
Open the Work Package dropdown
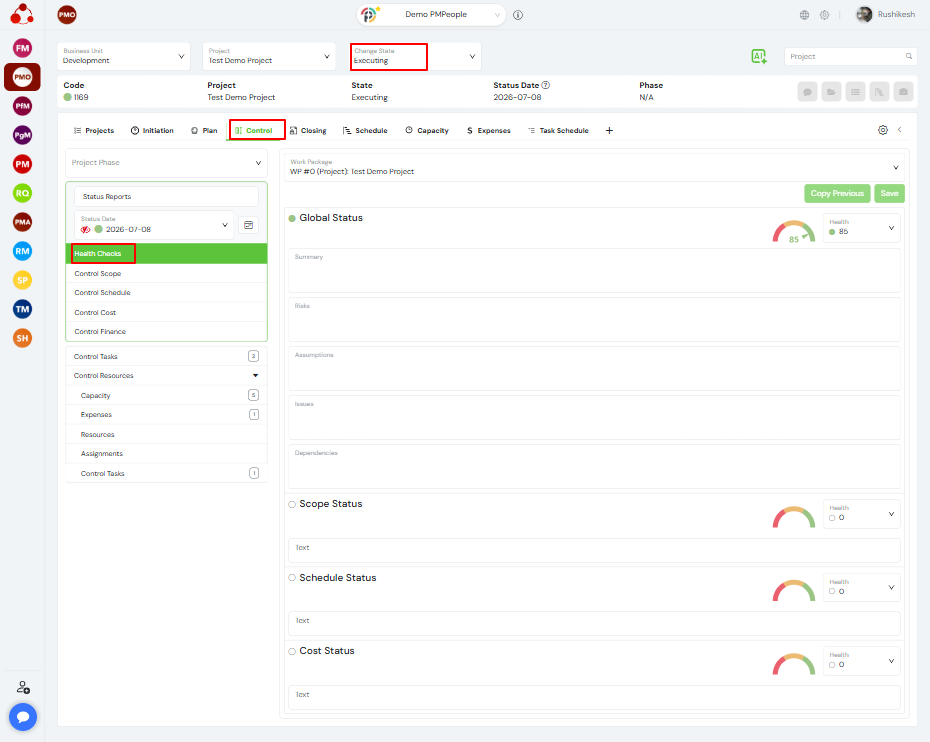[594, 167]
